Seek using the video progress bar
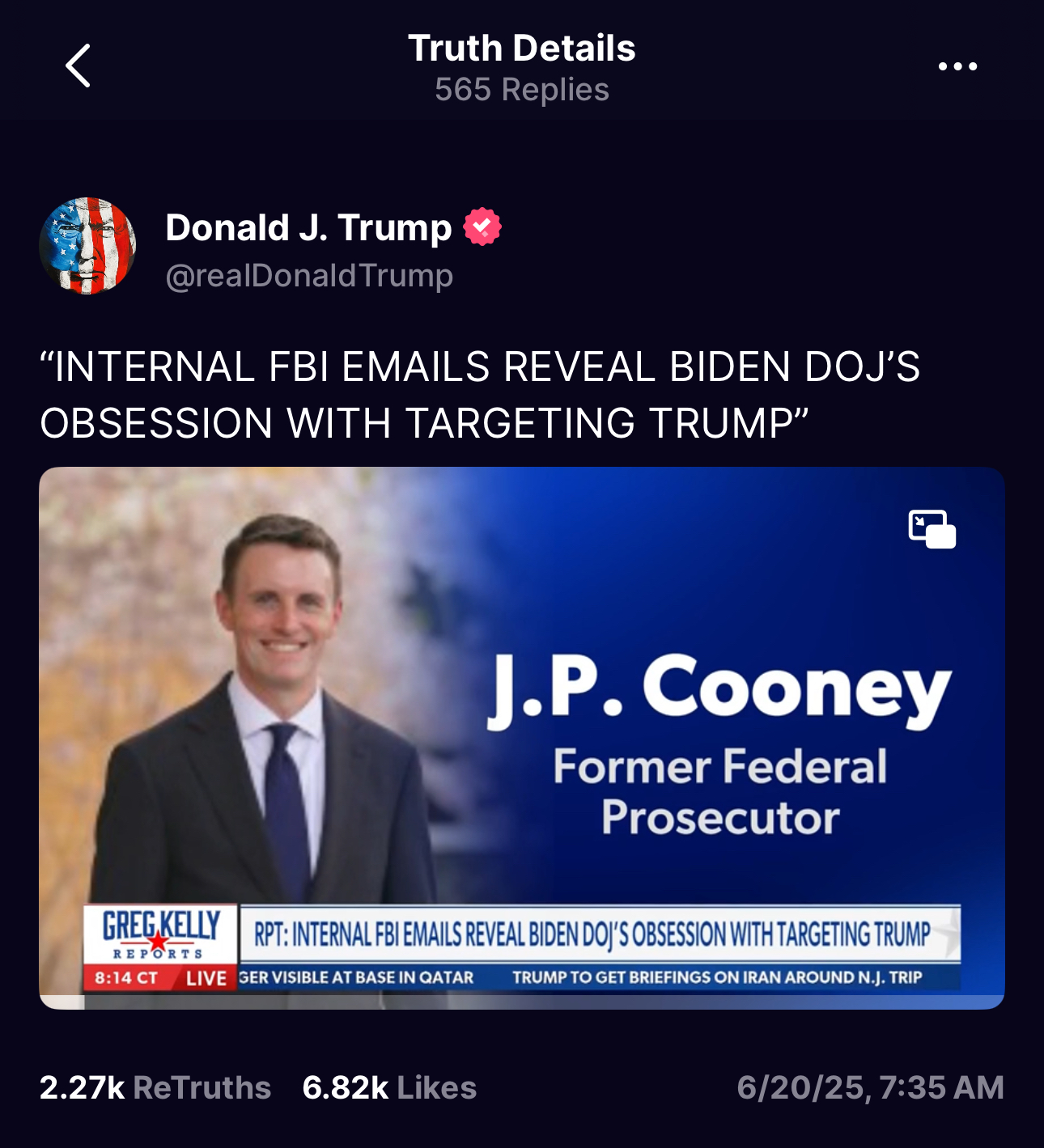 [x=522, y=1002]
